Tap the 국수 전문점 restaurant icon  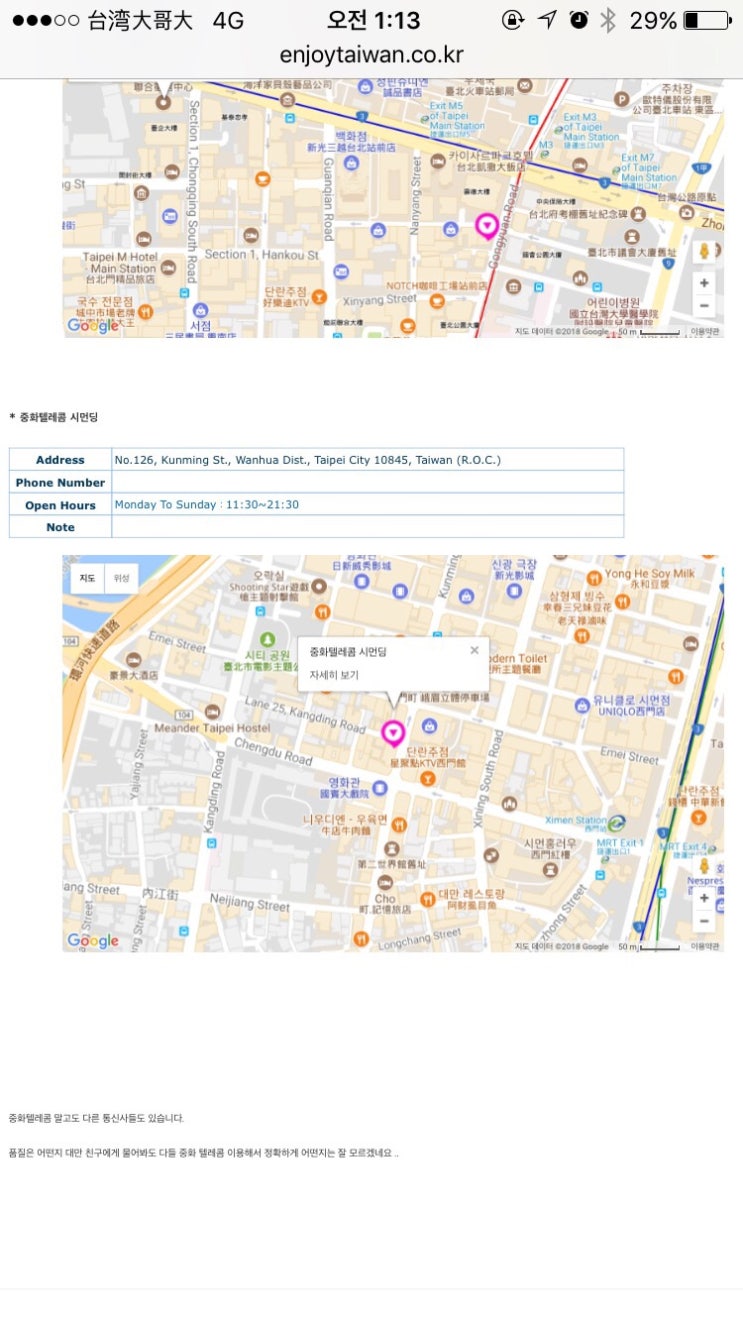(x=145, y=312)
